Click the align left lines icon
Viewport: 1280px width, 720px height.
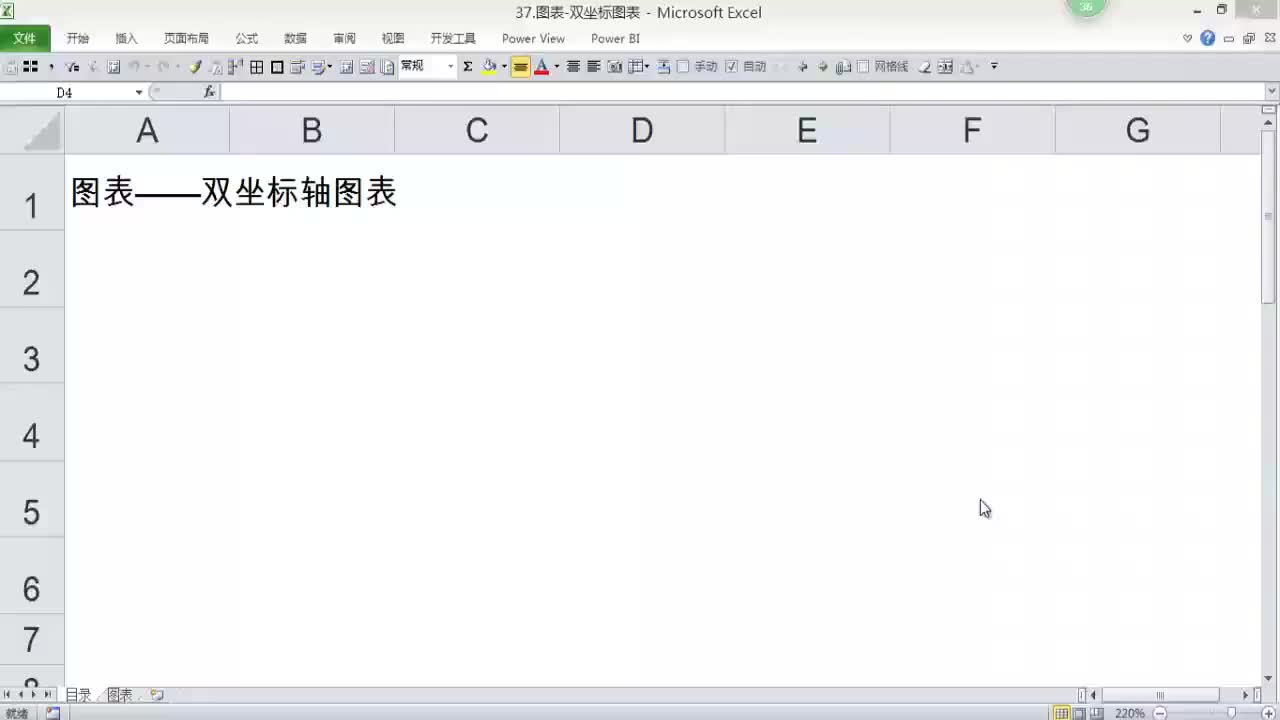[x=593, y=66]
